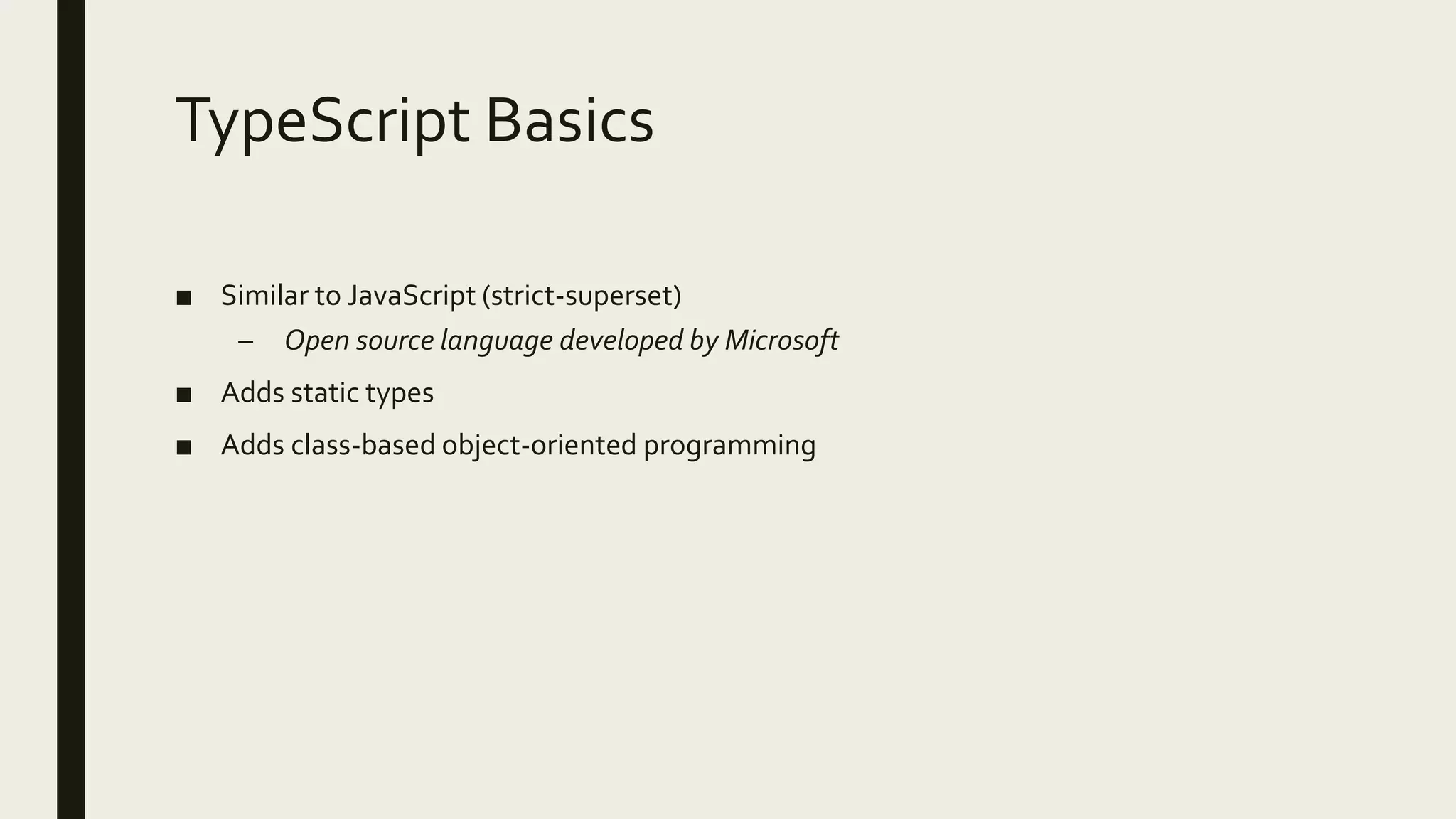Select the "Adds static types" bullet text

327,393
